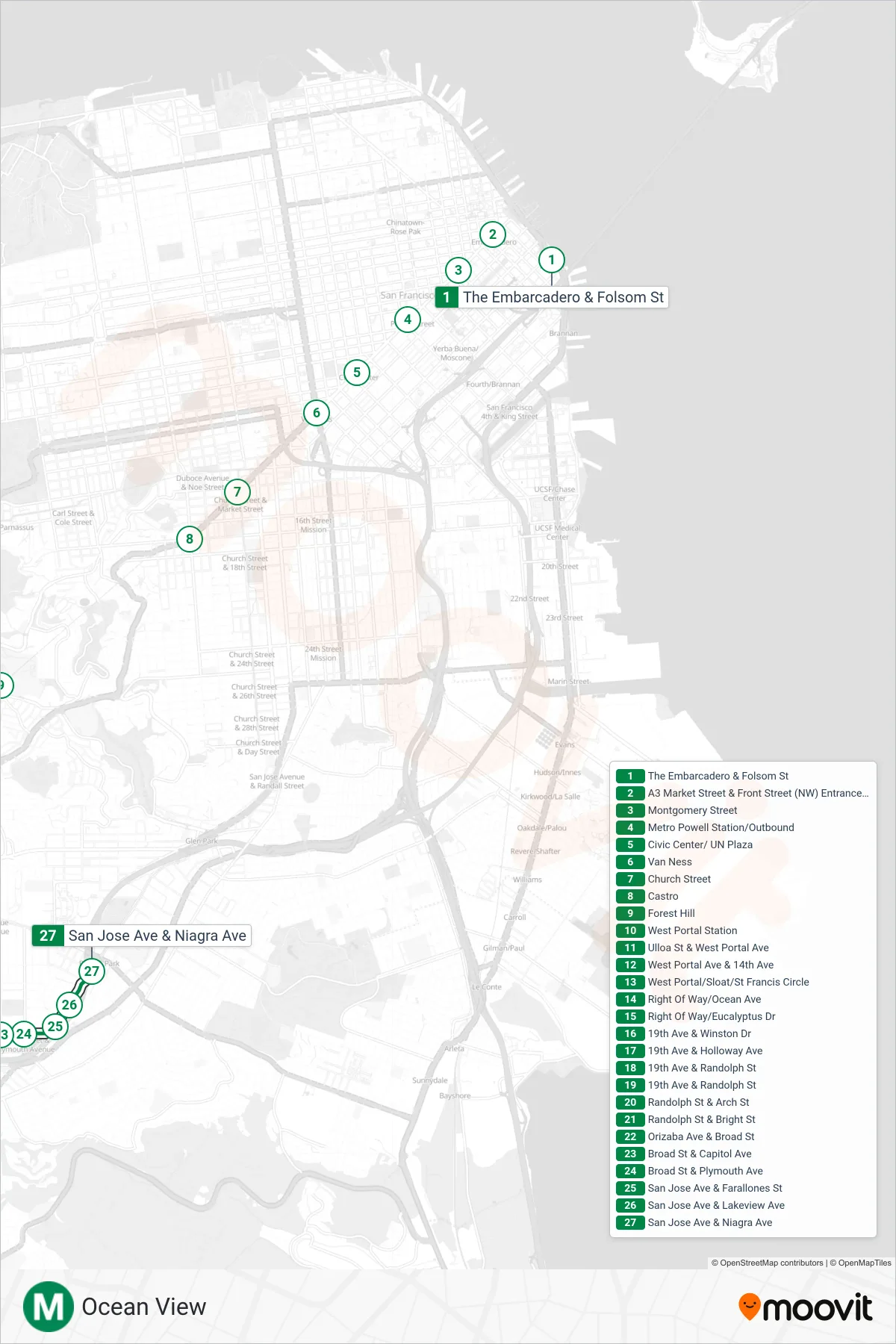The width and height of the screenshot is (896, 1344).
Task: Select legend row Montgomery Street
Action: [x=743, y=810]
